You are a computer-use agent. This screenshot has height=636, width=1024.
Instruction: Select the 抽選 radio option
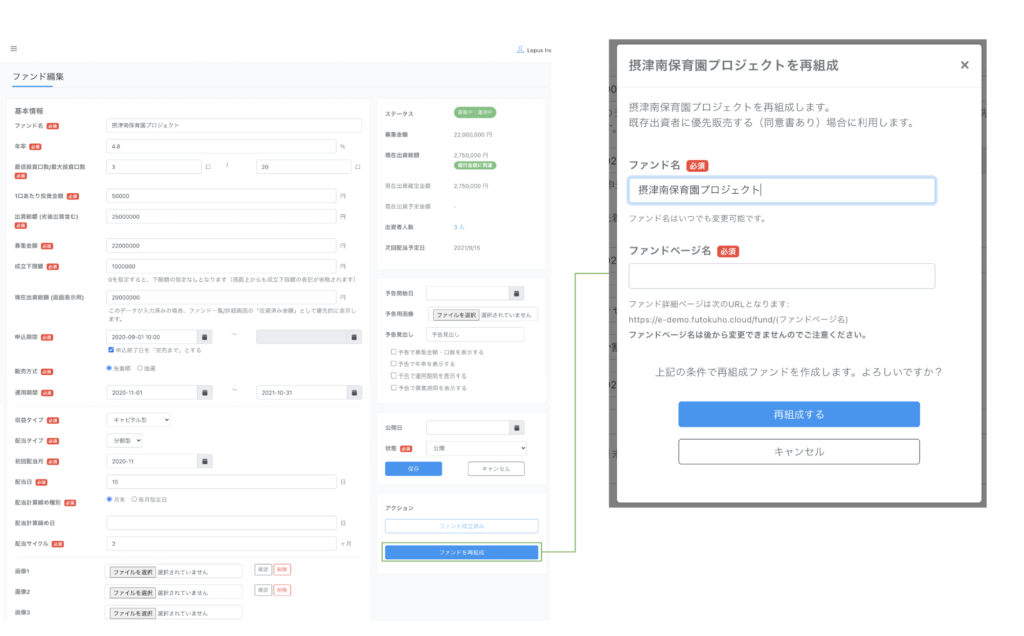(140, 369)
